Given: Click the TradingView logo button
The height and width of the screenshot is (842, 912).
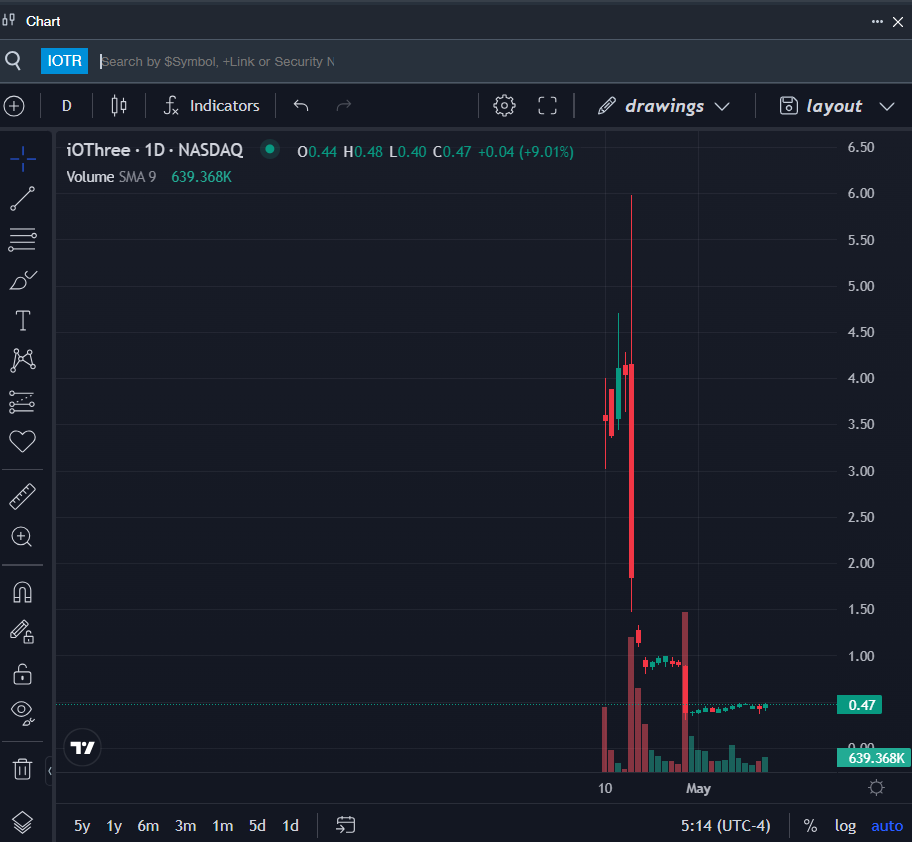Looking at the screenshot, I should coord(82,747).
